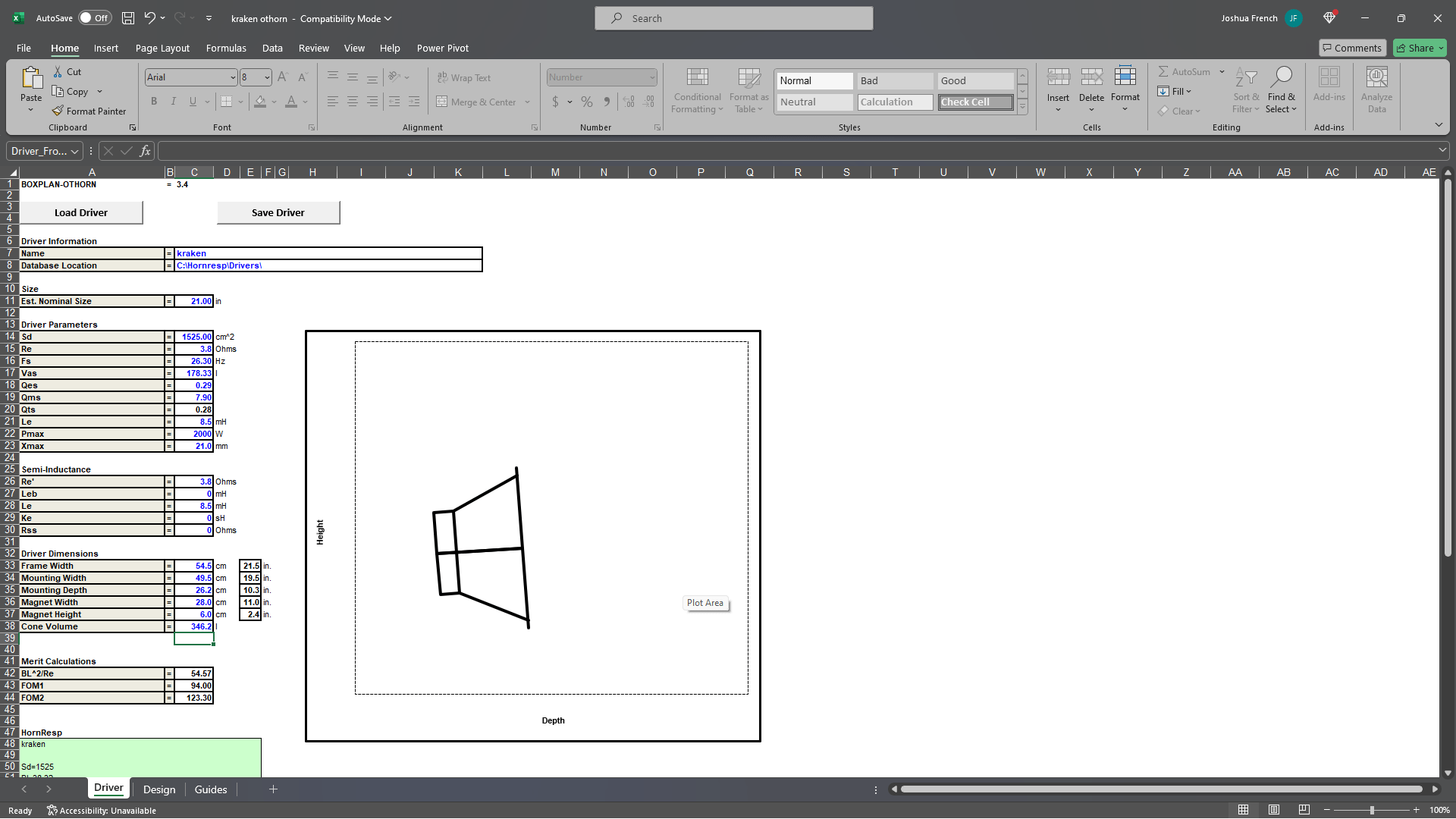Open the File menu

pyautogui.click(x=24, y=48)
